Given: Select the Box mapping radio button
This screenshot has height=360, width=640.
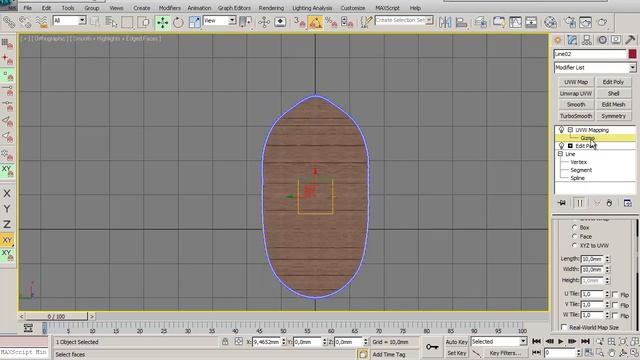Looking at the screenshot, I should (x=574, y=227).
